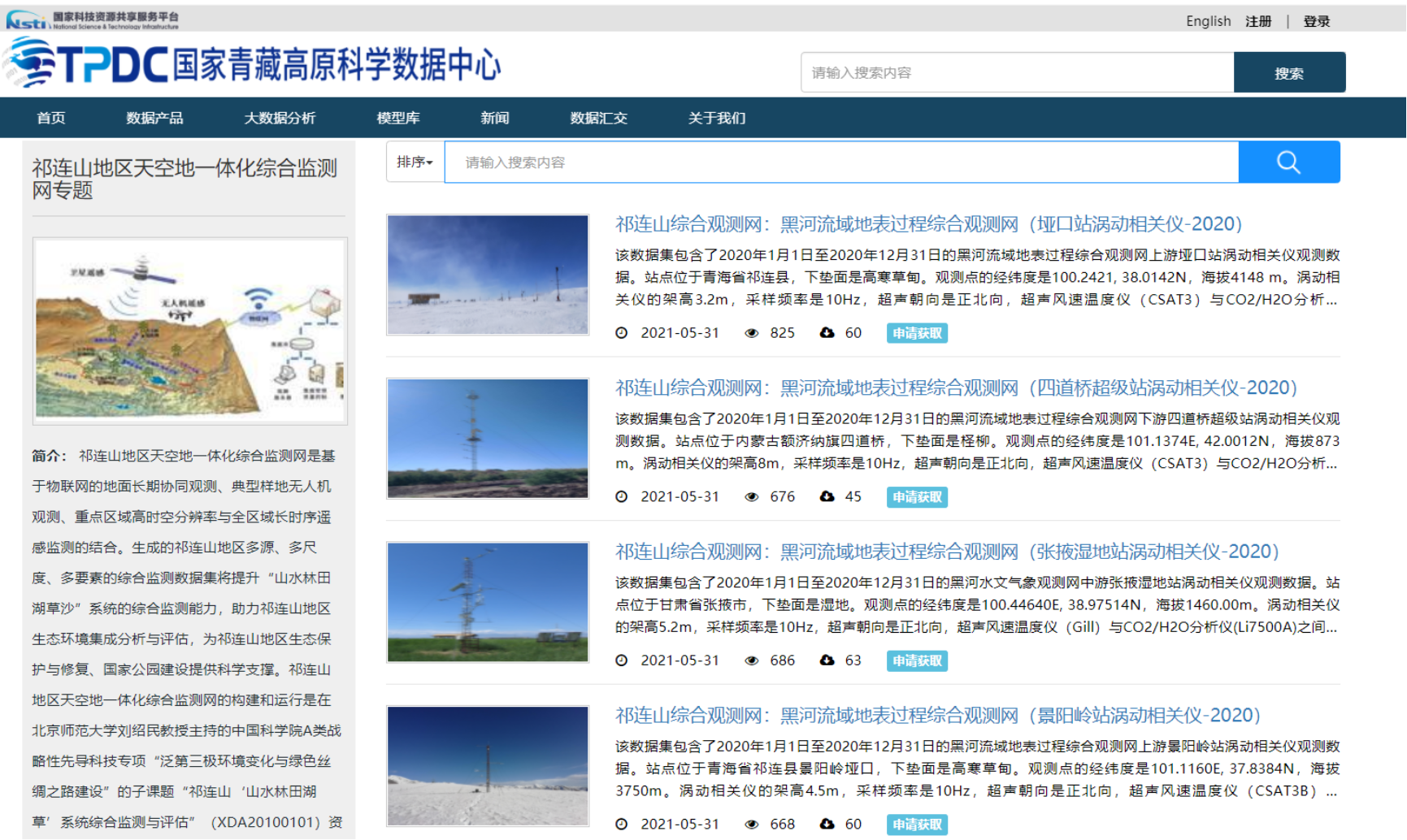The width and height of the screenshot is (1407, 840).
Task: Open the 垭口站涡动相关仪-2020 dataset title link
Action: [x=928, y=224]
